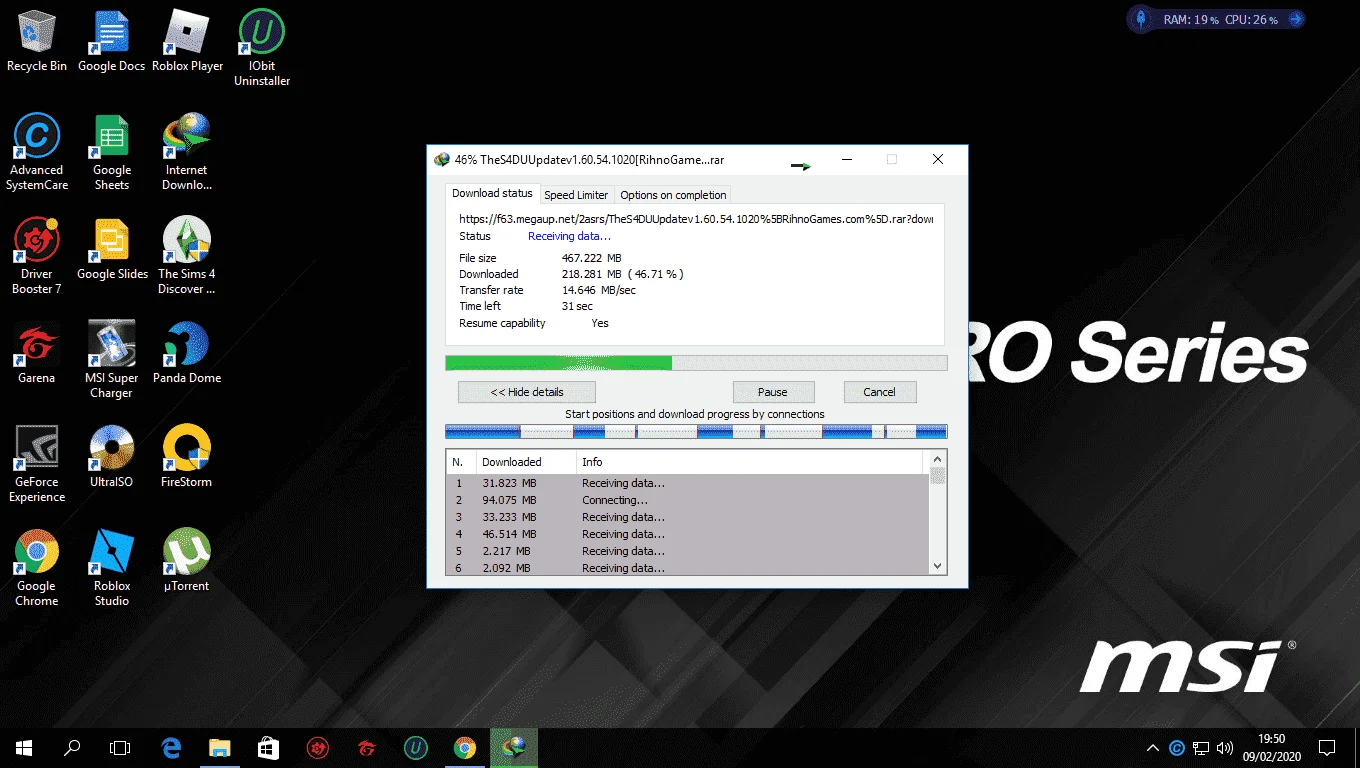Click the connections list scroll down arrow

click(937, 566)
